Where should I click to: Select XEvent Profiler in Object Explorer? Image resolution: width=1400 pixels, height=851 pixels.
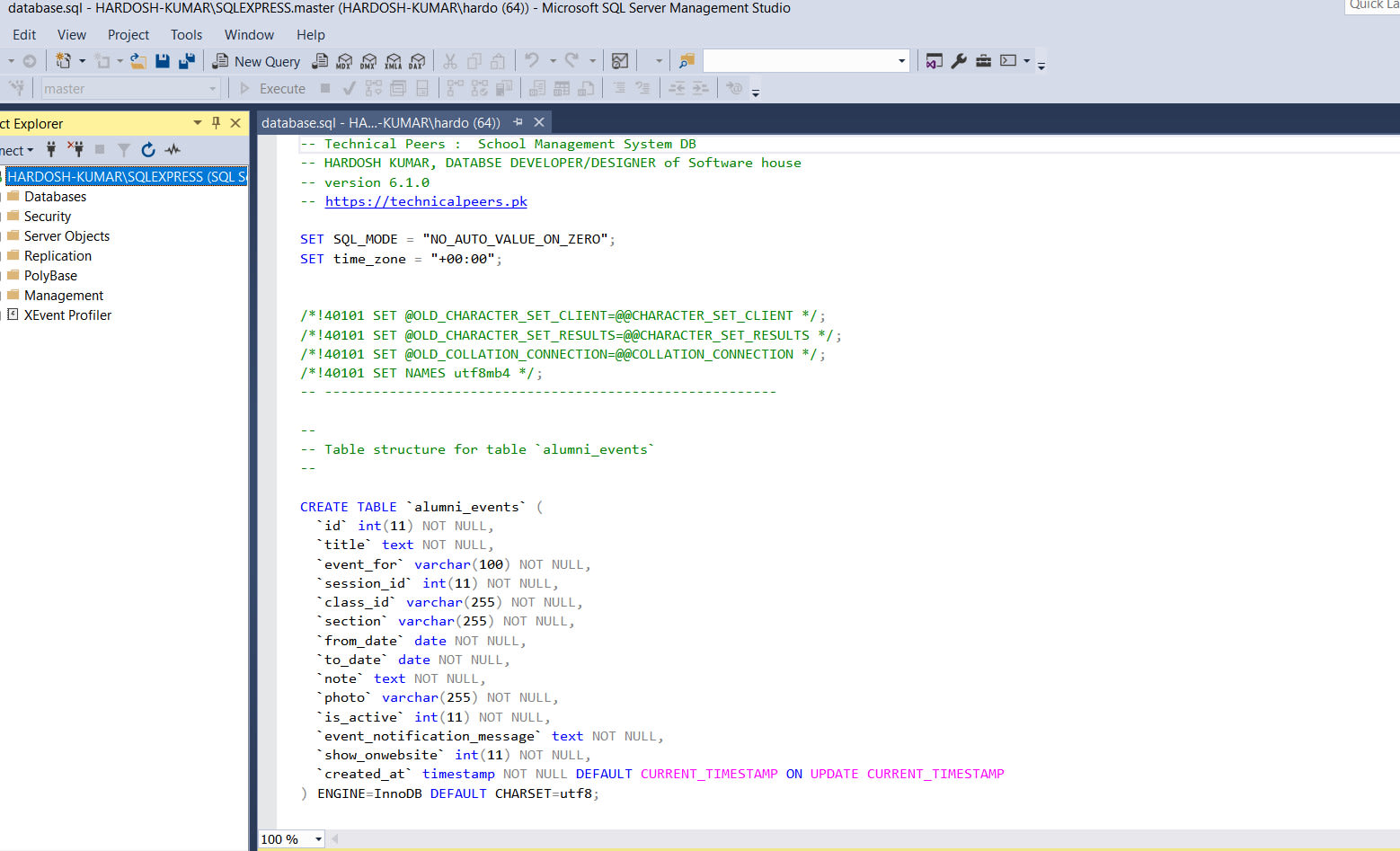(x=67, y=315)
